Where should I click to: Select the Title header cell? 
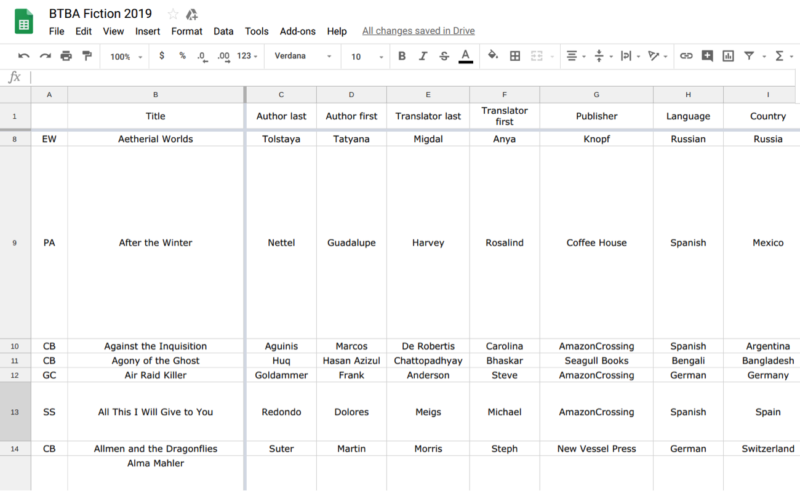pos(156,116)
